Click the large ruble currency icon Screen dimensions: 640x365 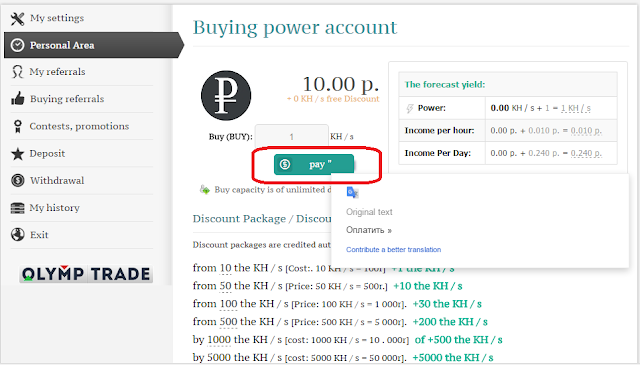(x=226, y=96)
